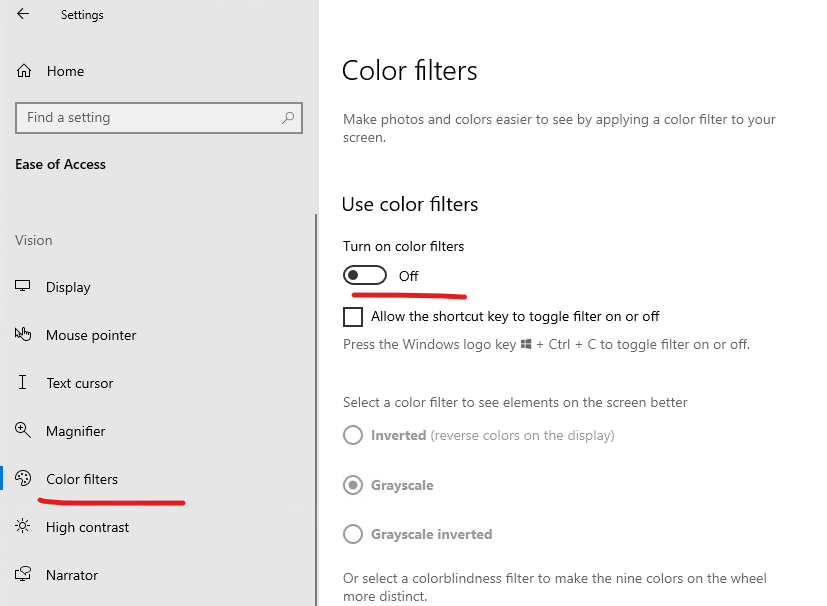Click the High contrast sun icon
The width and height of the screenshot is (827, 606).
22,527
